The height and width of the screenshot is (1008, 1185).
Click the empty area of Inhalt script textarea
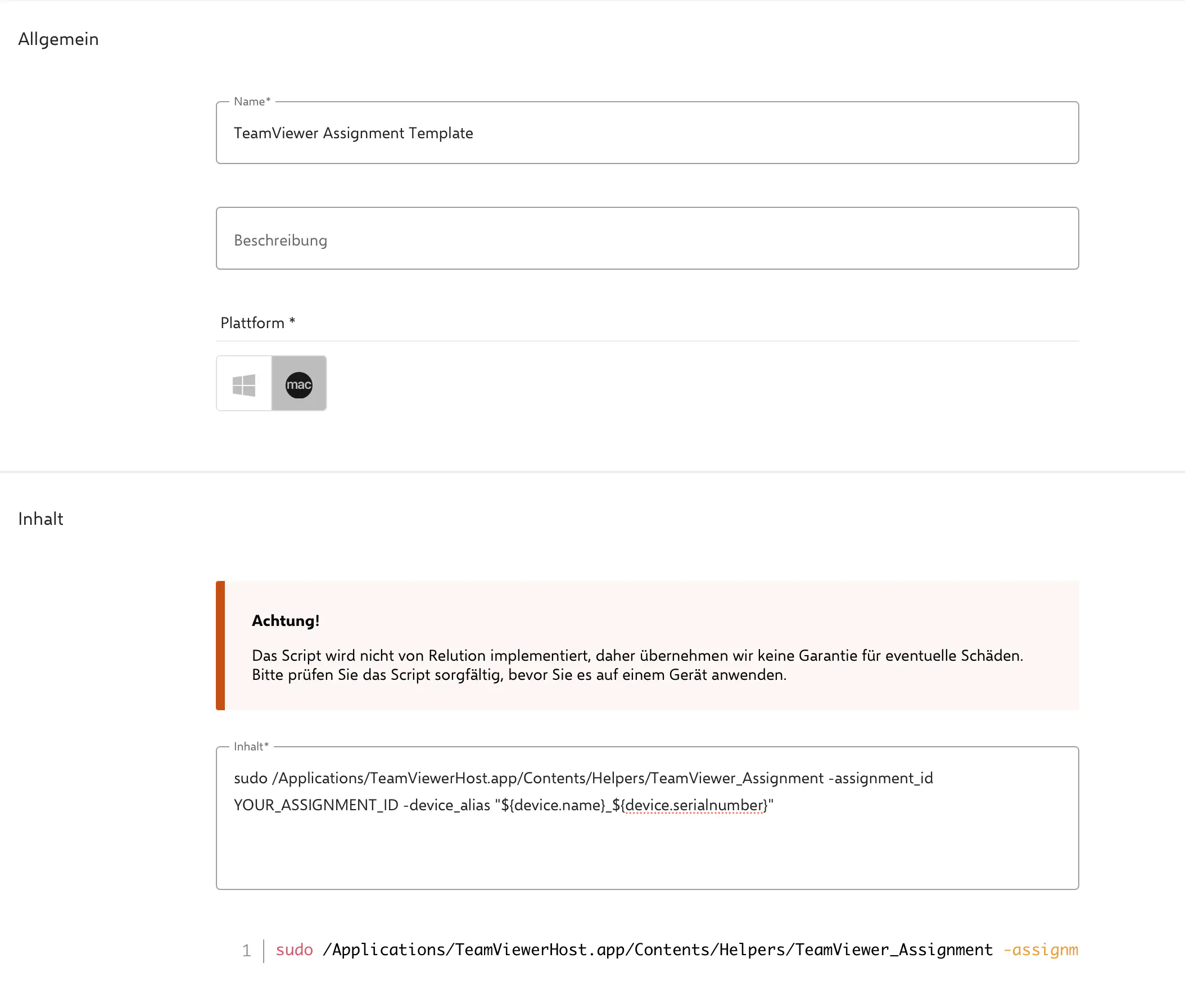point(646,851)
